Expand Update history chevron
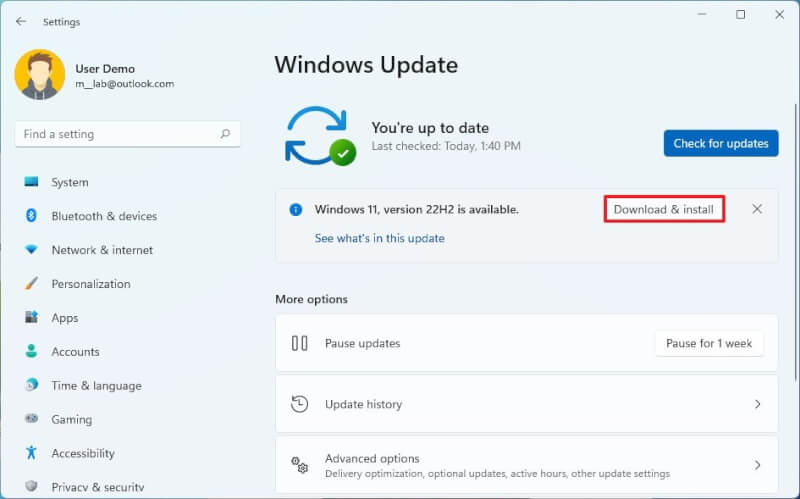 (x=758, y=404)
